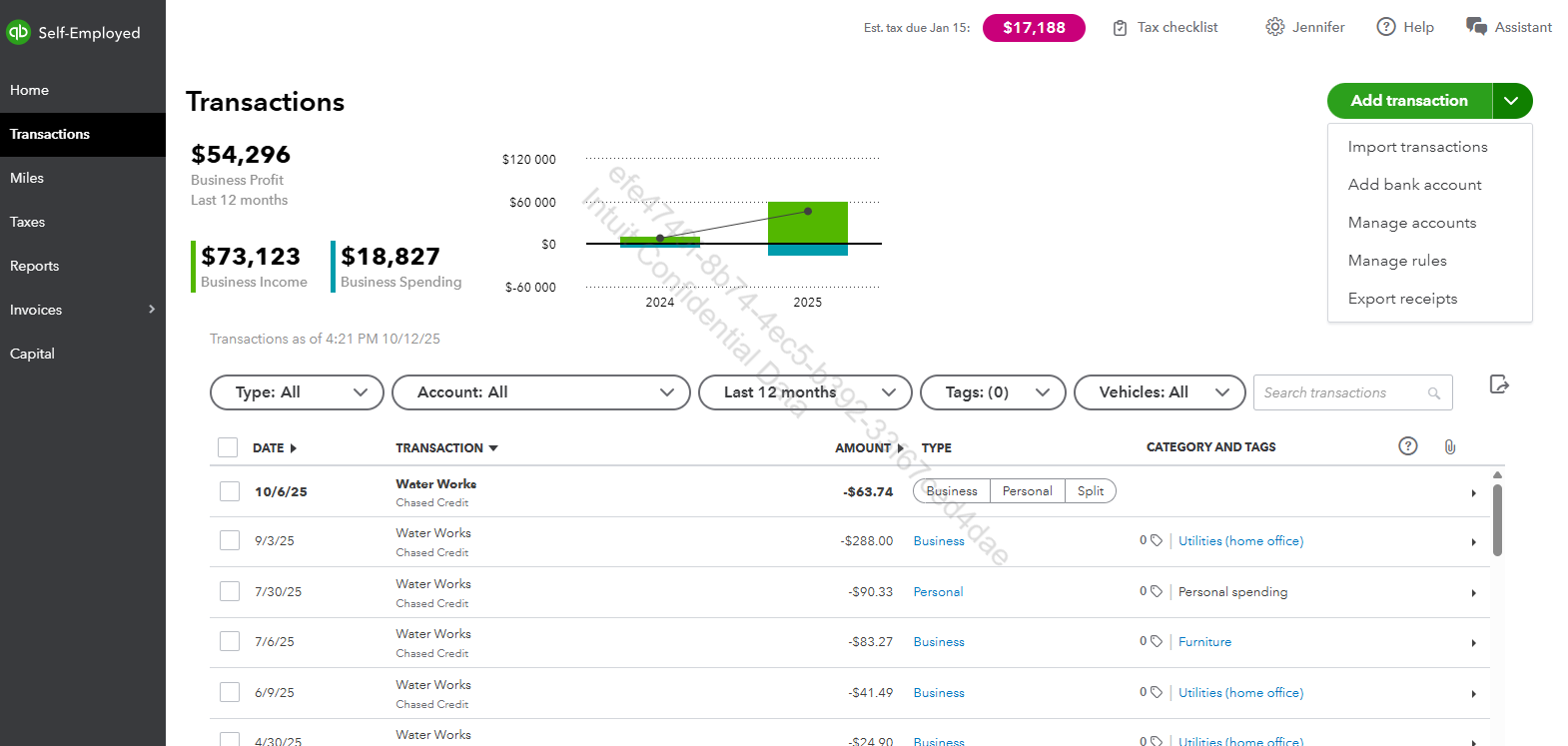Click the Search transactions field
The width and height of the screenshot is (1568, 746).
point(1341,392)
